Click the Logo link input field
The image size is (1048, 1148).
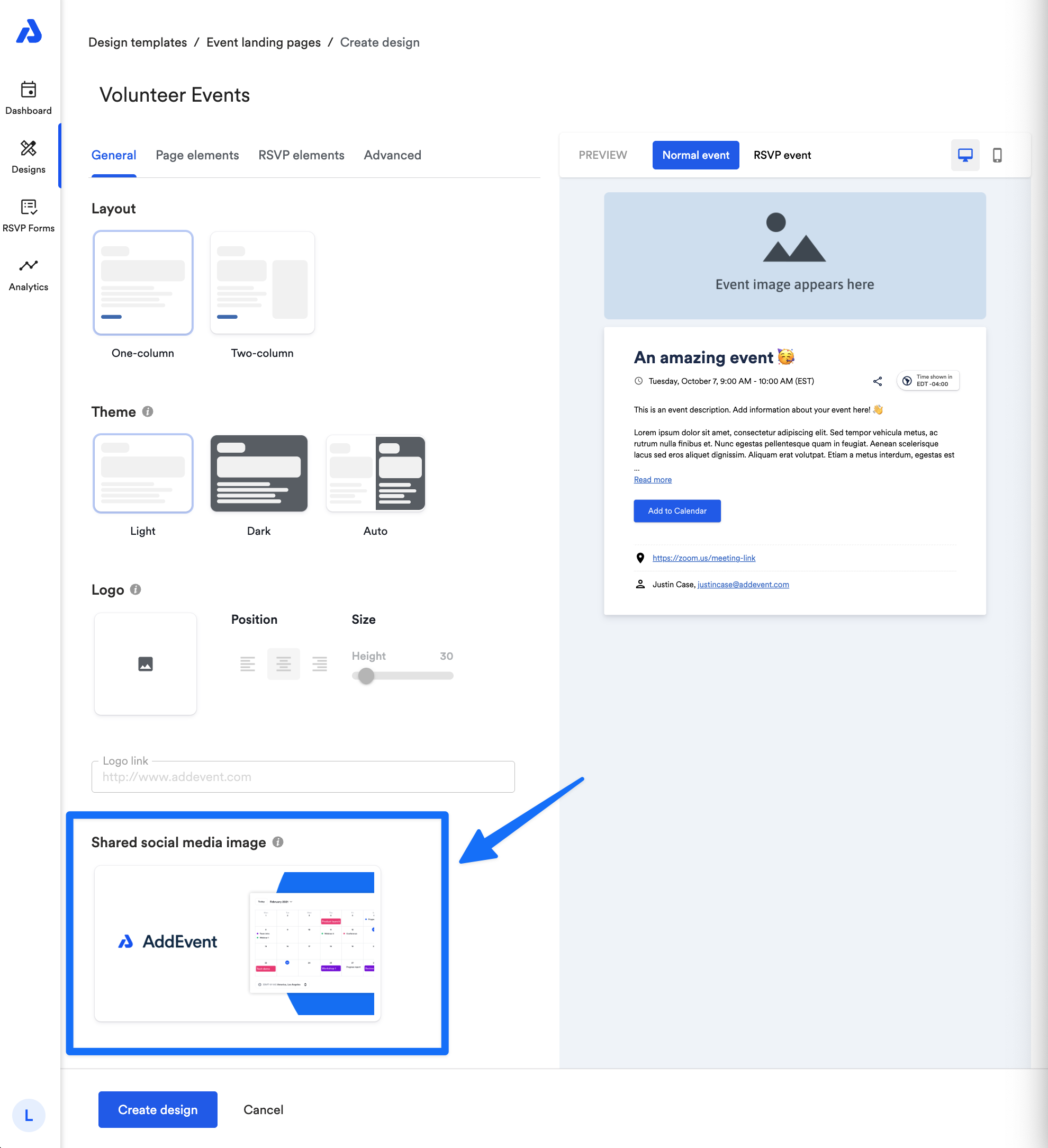click(303, 777)
